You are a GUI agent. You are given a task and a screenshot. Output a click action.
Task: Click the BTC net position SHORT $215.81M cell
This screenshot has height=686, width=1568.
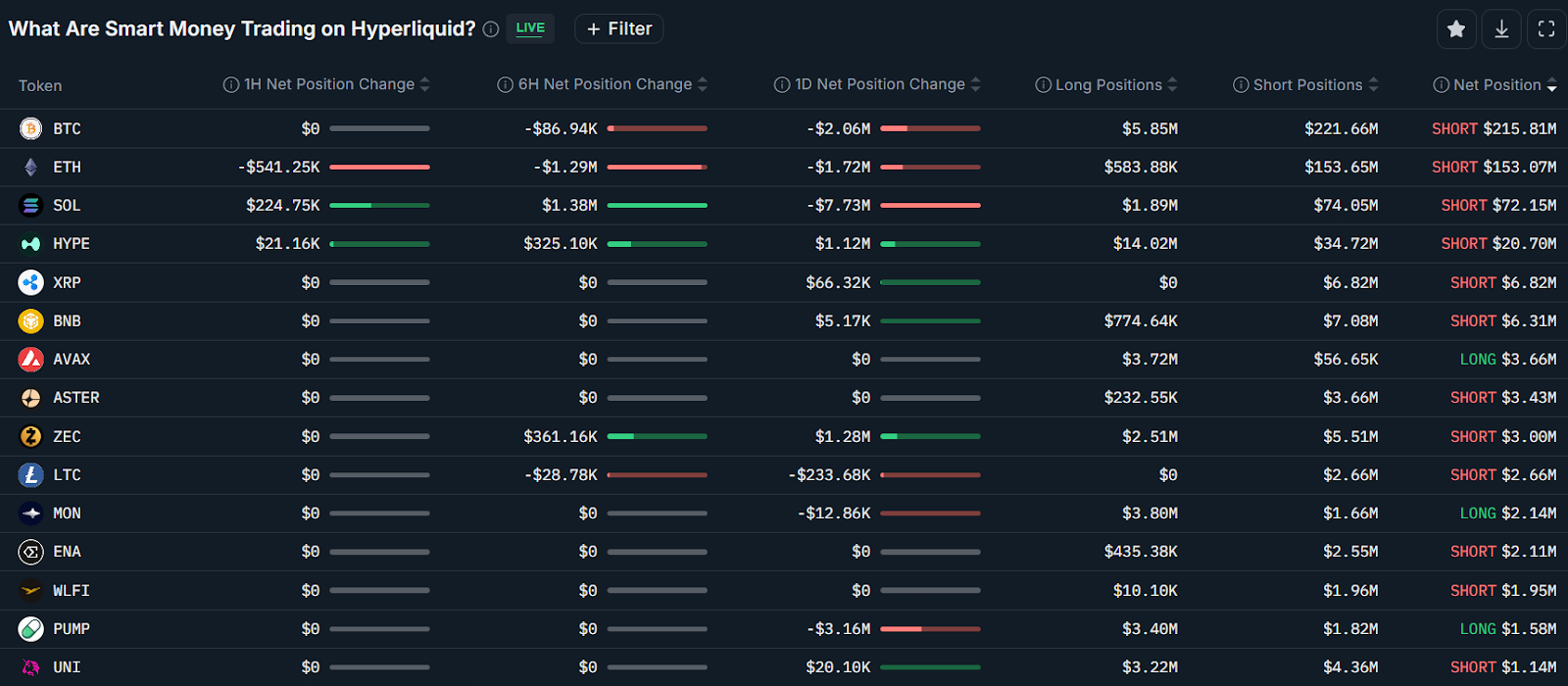[x=1494, y=129]
